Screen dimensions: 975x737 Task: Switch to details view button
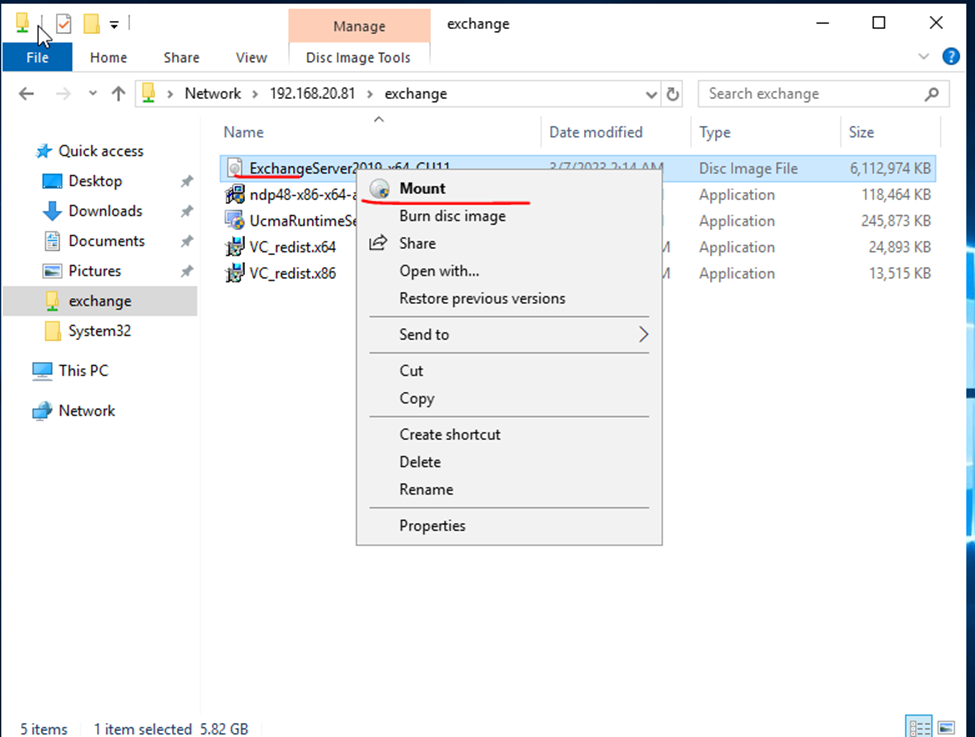click(917, 728)
